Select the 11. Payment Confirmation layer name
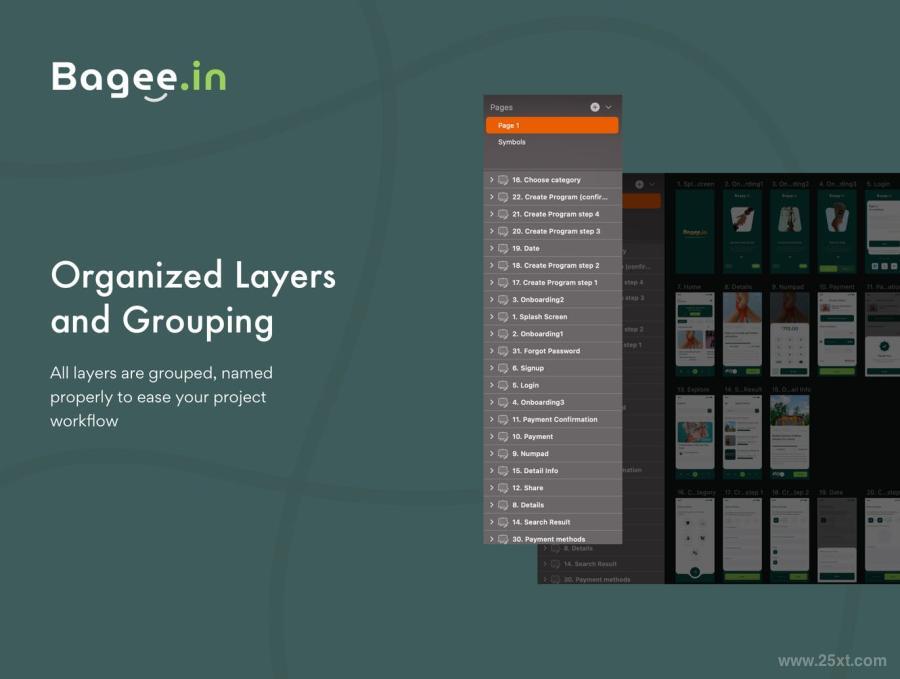900x679 pixels. pos(554,420)
